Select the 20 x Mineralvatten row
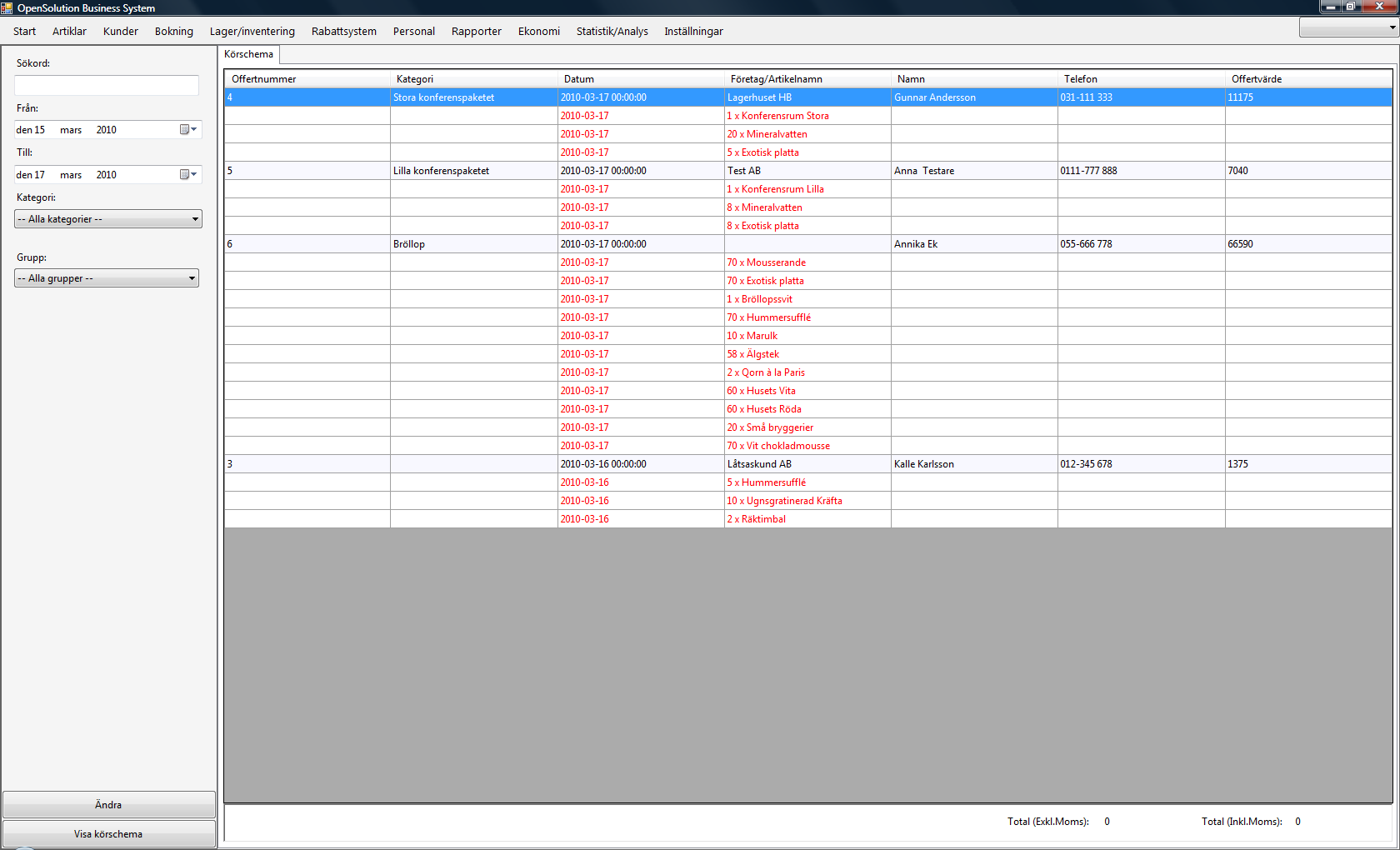This screenshot has width=1400, height=850. [807, 134]
